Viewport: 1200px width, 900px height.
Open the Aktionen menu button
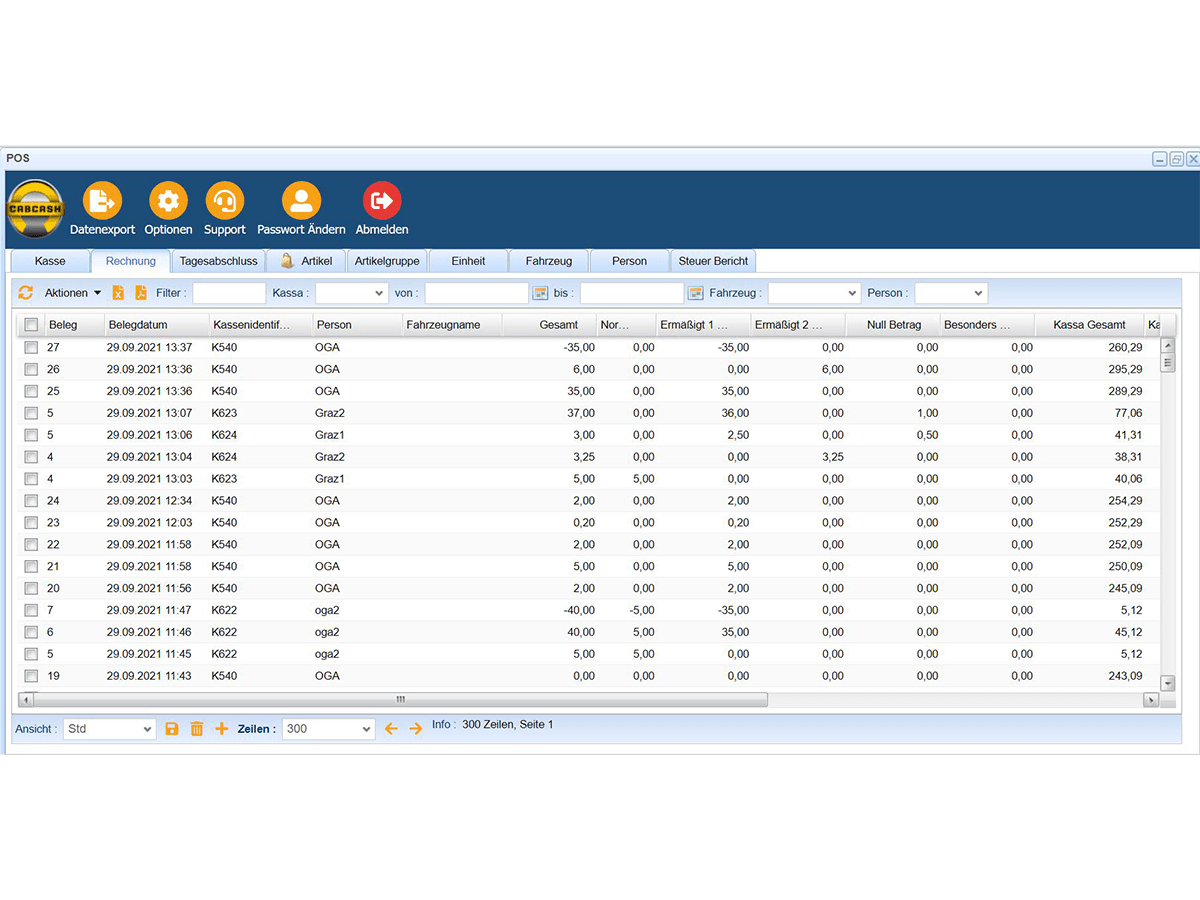click(73, 293)
